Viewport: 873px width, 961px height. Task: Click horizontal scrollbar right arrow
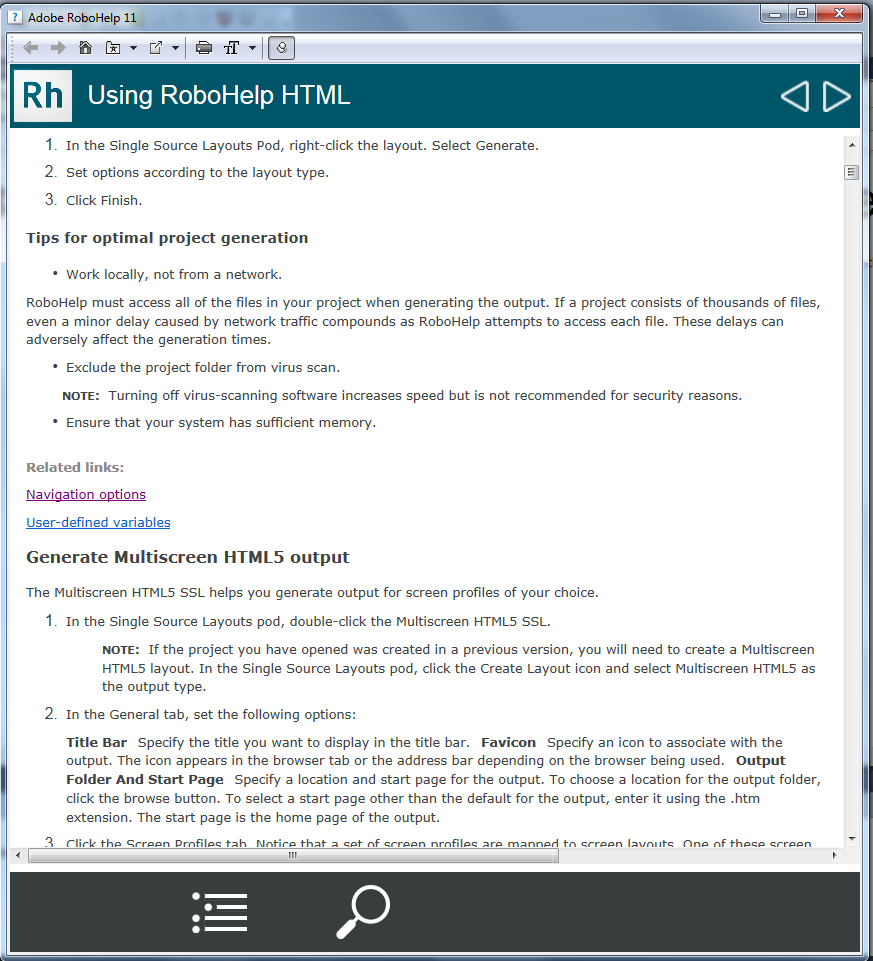[834, 855]
